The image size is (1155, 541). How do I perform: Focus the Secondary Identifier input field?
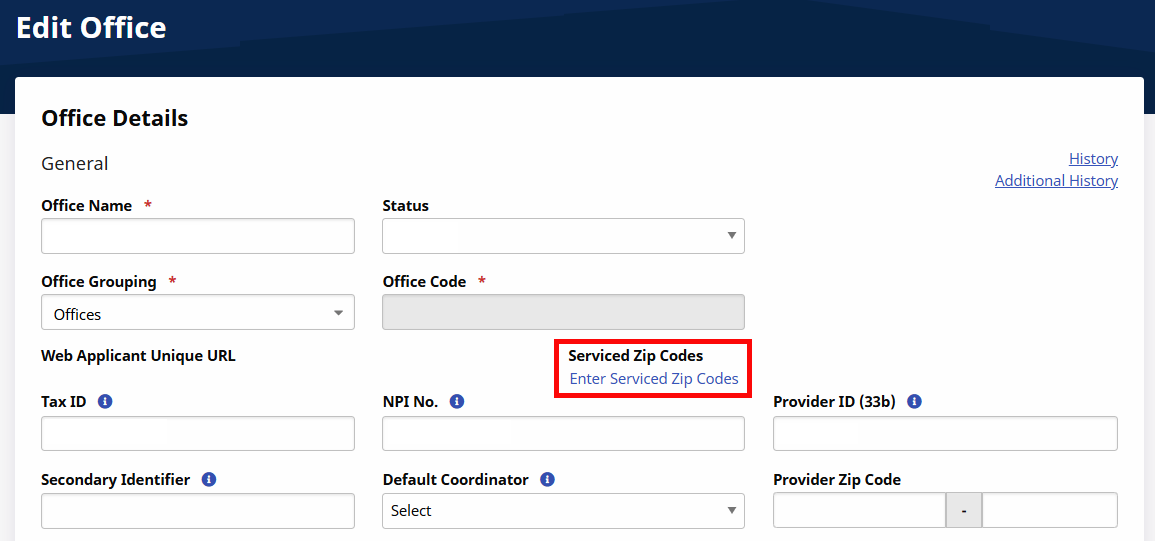point(197,511)
